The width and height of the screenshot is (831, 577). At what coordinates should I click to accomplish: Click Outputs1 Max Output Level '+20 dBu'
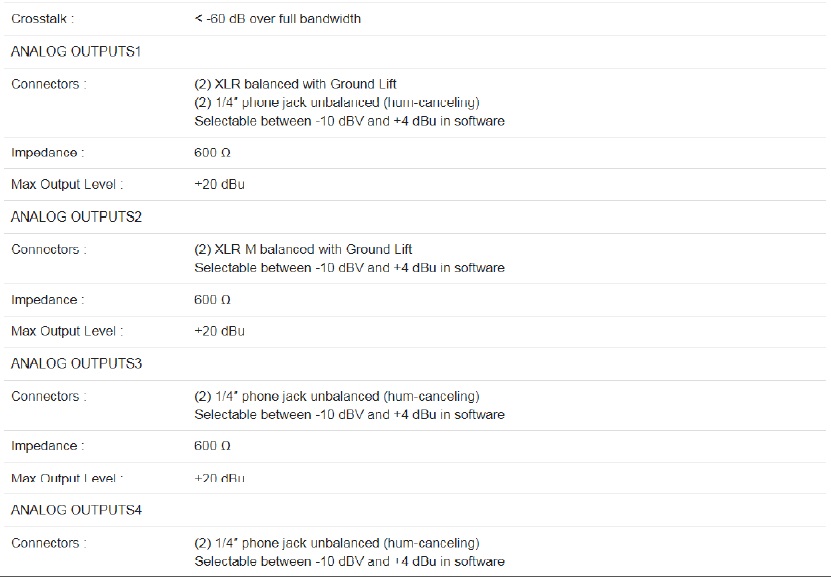(219, 184)
